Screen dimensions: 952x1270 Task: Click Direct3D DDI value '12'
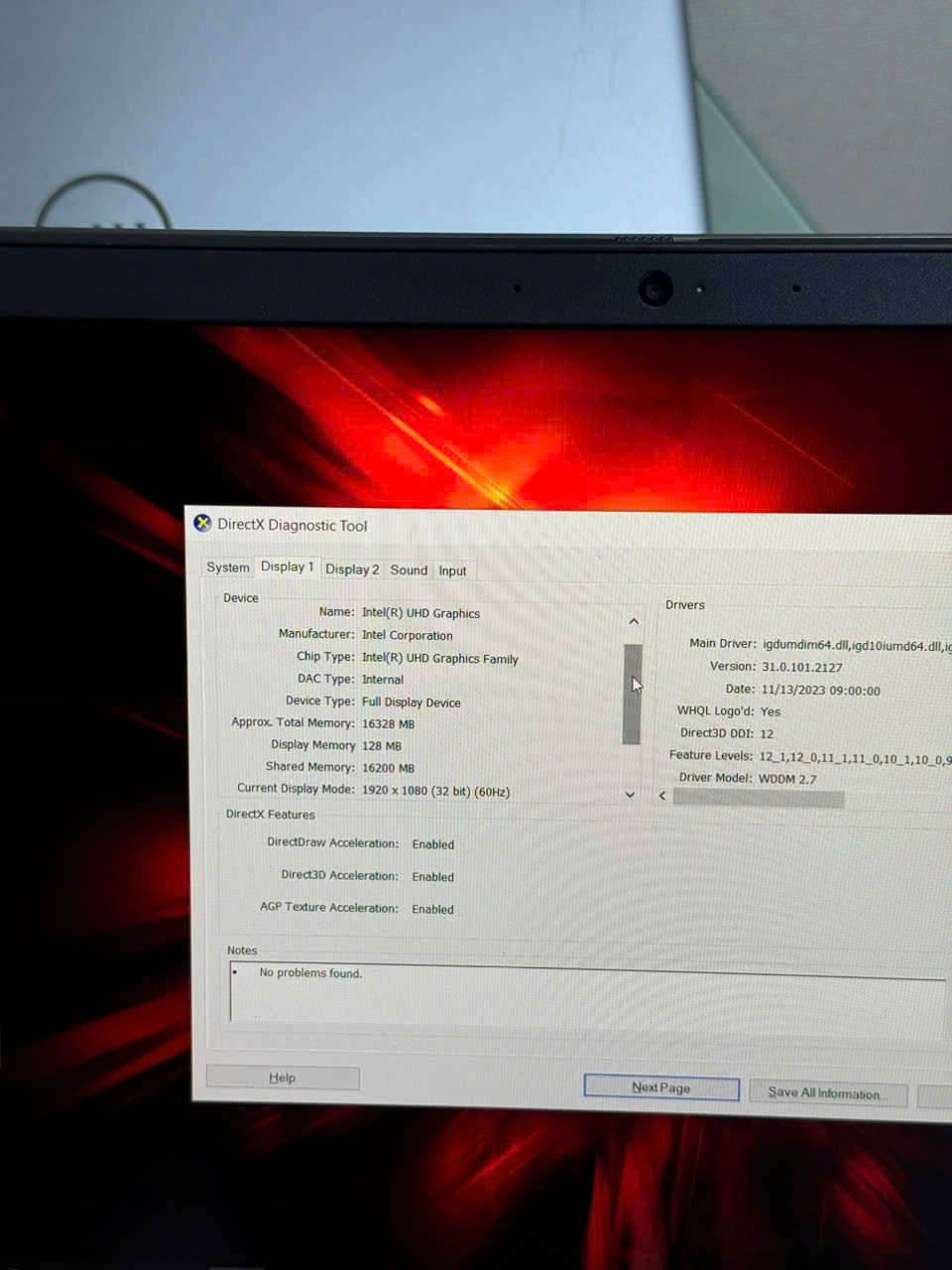767,734
